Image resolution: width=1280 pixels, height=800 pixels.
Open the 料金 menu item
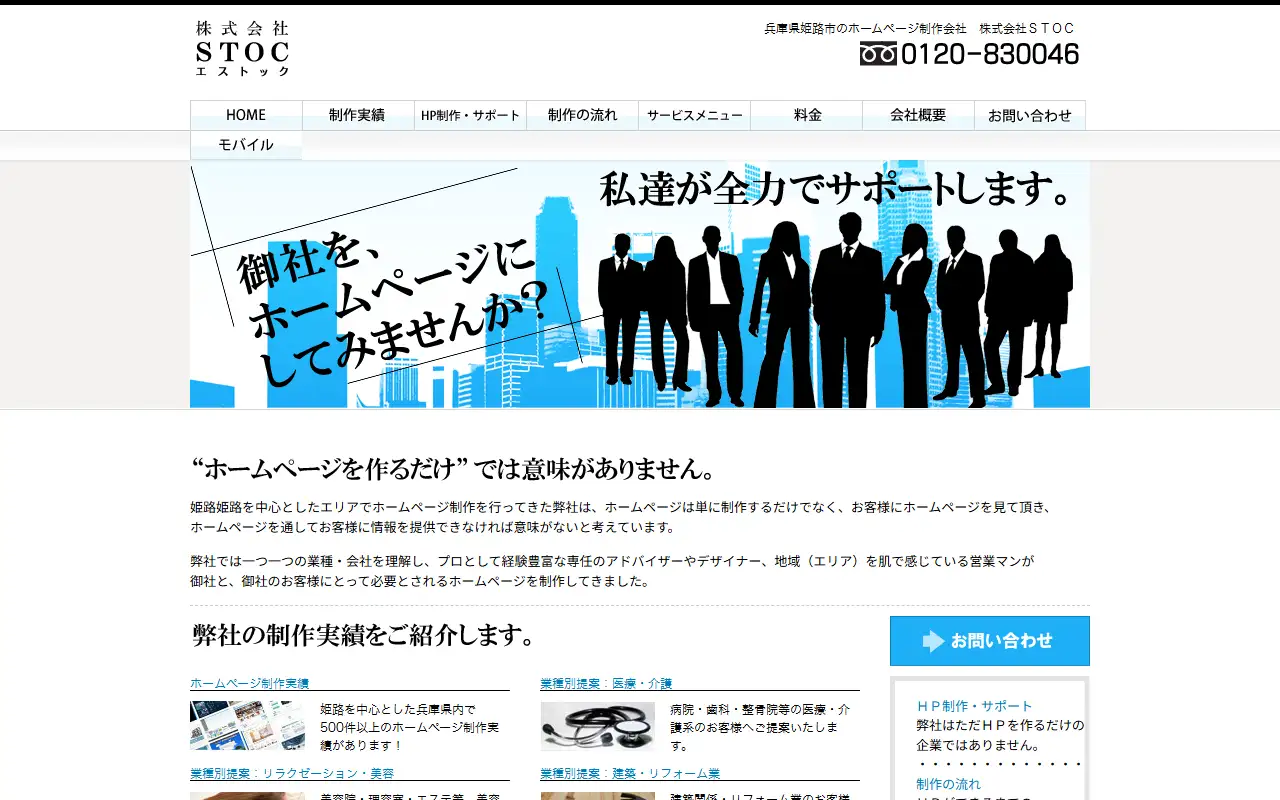pos(806,115)
